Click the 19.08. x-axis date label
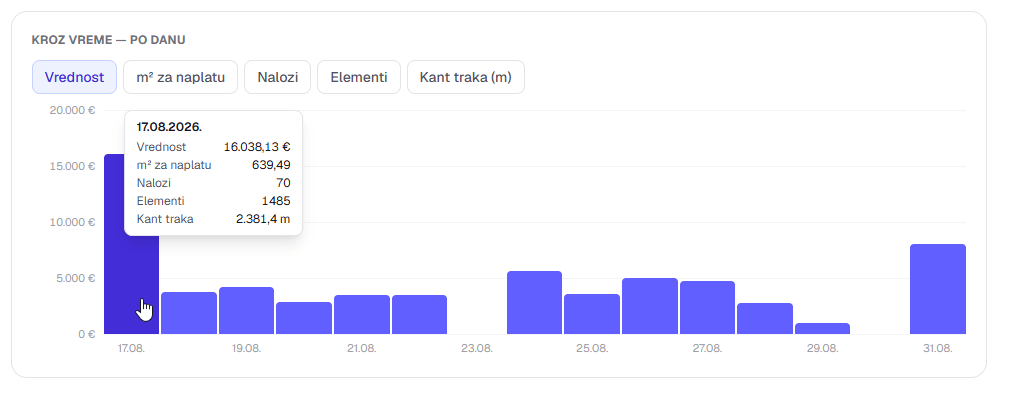Image resolution: width=1020 pixels, height=404 pixels. [247, 349]
